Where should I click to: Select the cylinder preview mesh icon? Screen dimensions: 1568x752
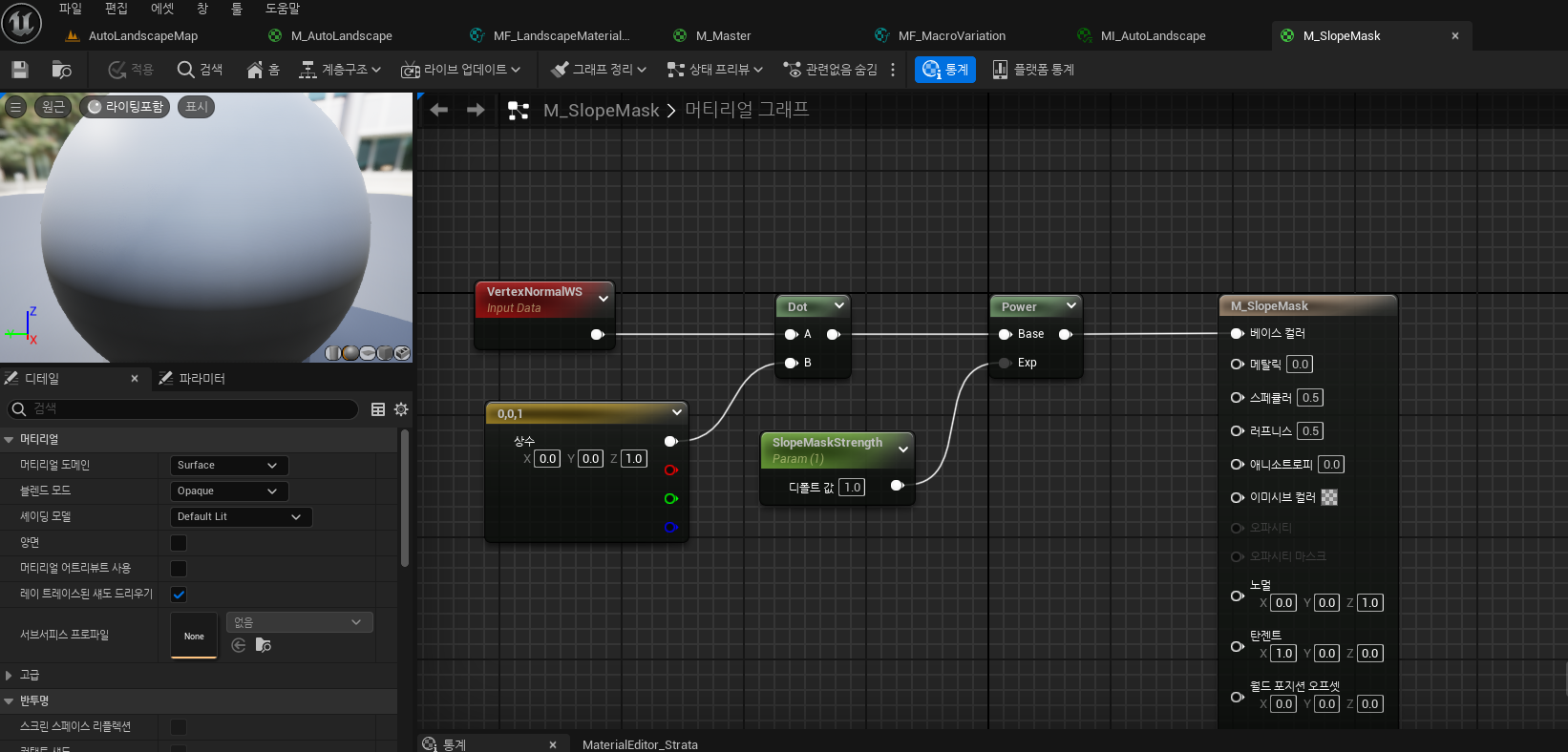pos(333,353)
